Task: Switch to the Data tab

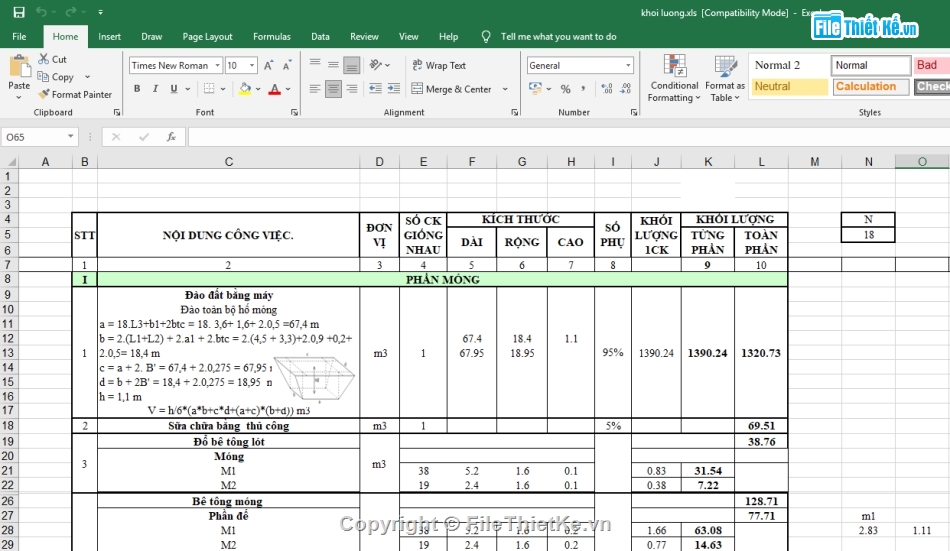Action: (x=321, y=36)
